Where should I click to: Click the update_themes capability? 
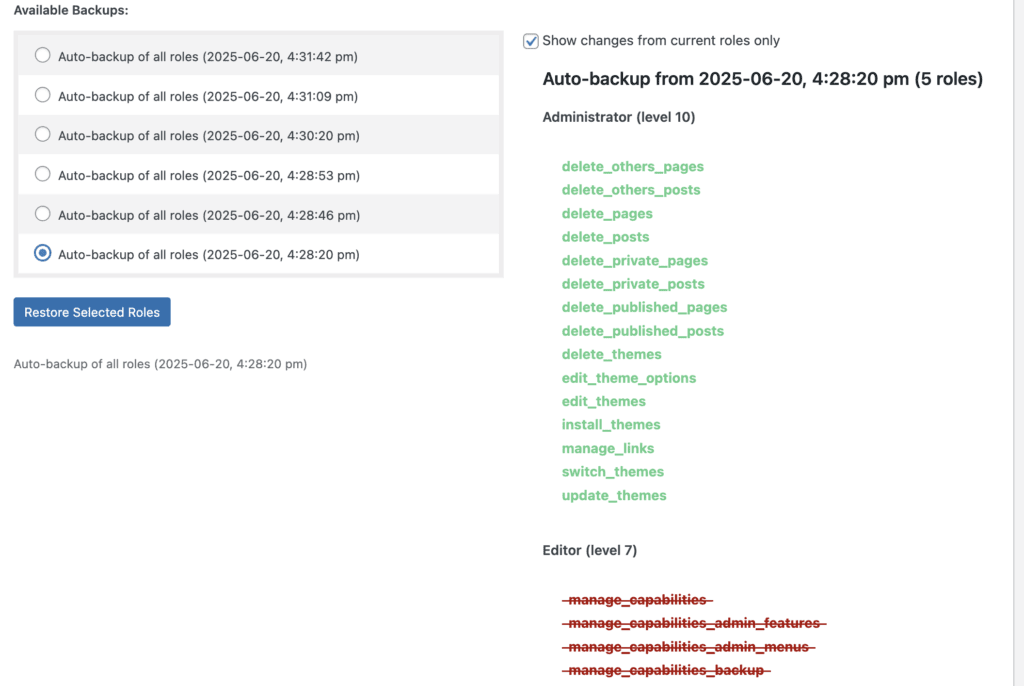coord(615,495)
